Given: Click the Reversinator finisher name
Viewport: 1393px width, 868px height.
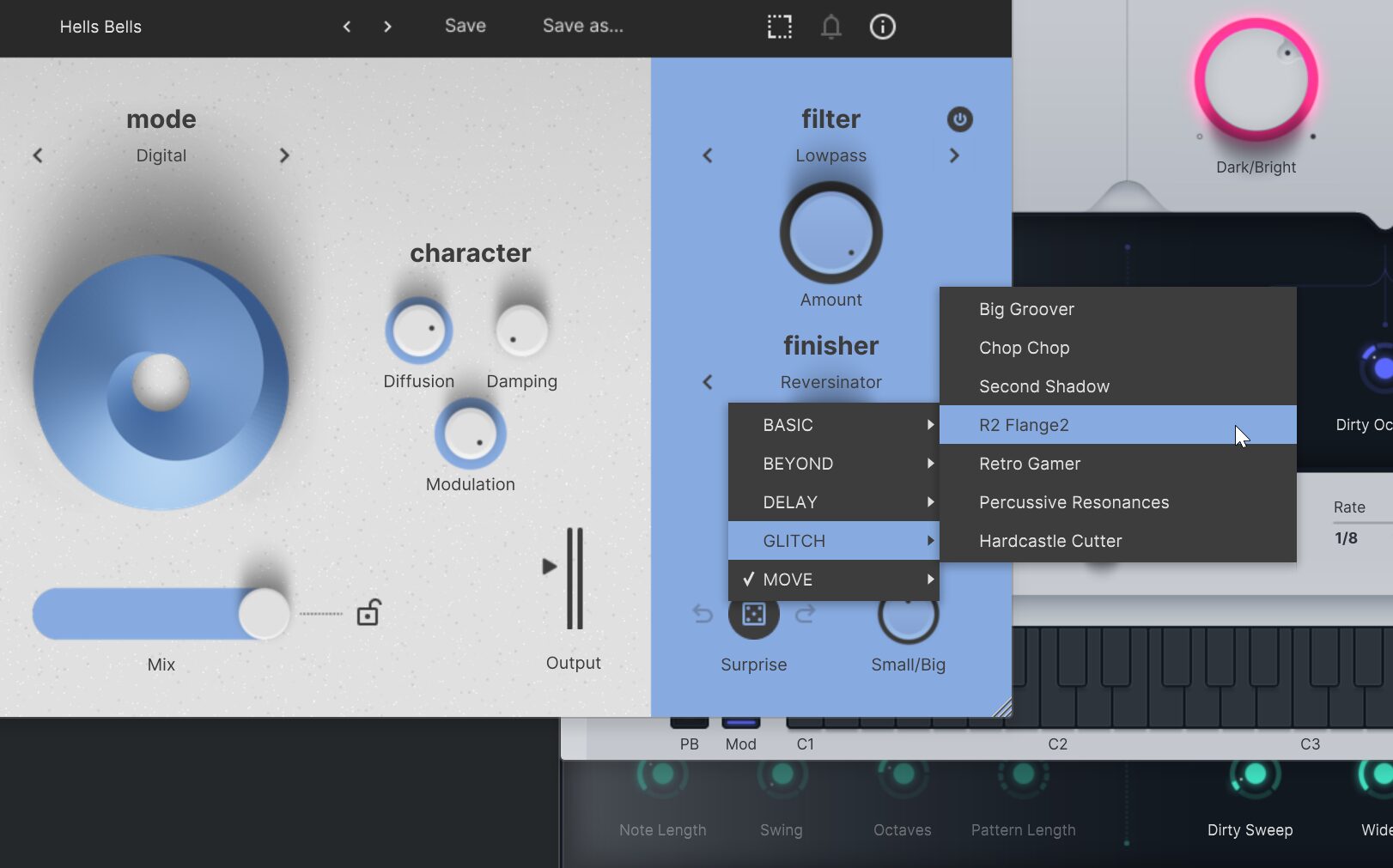Looking at the screenshot, I should [x=830, y=382].
